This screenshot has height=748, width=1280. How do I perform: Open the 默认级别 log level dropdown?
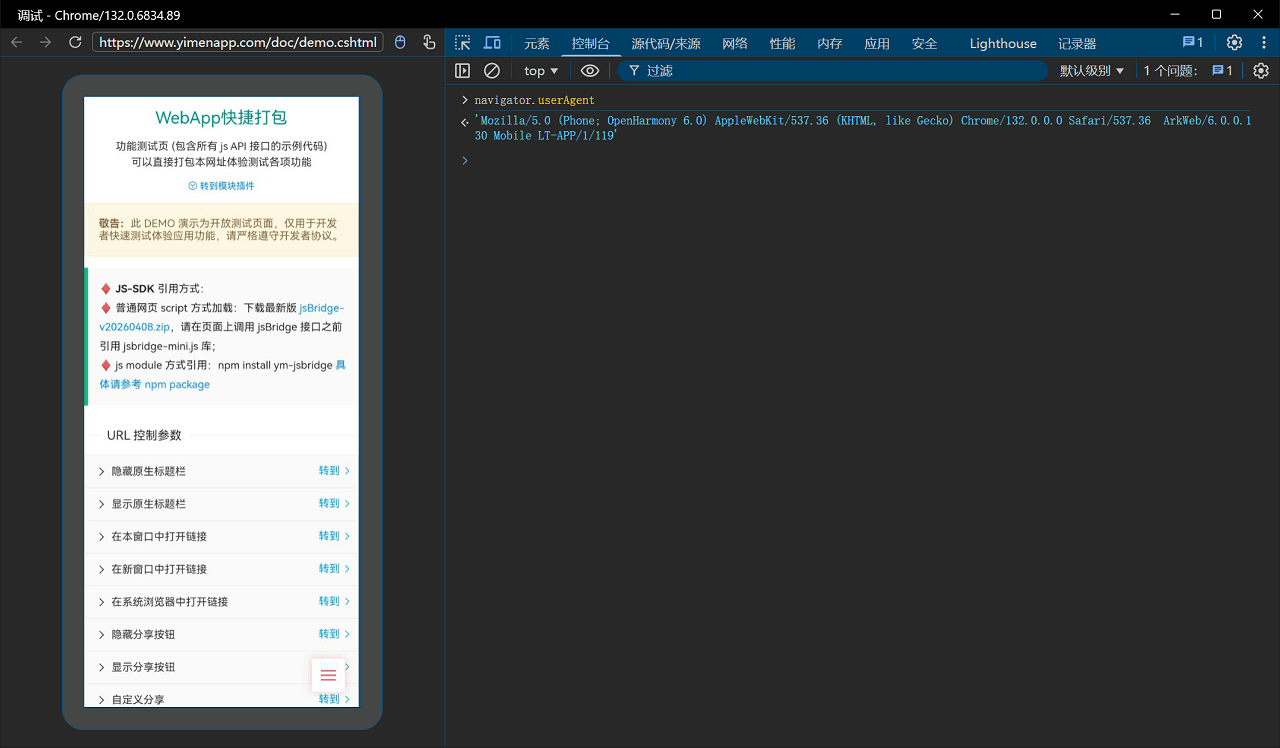point(1092,71)
